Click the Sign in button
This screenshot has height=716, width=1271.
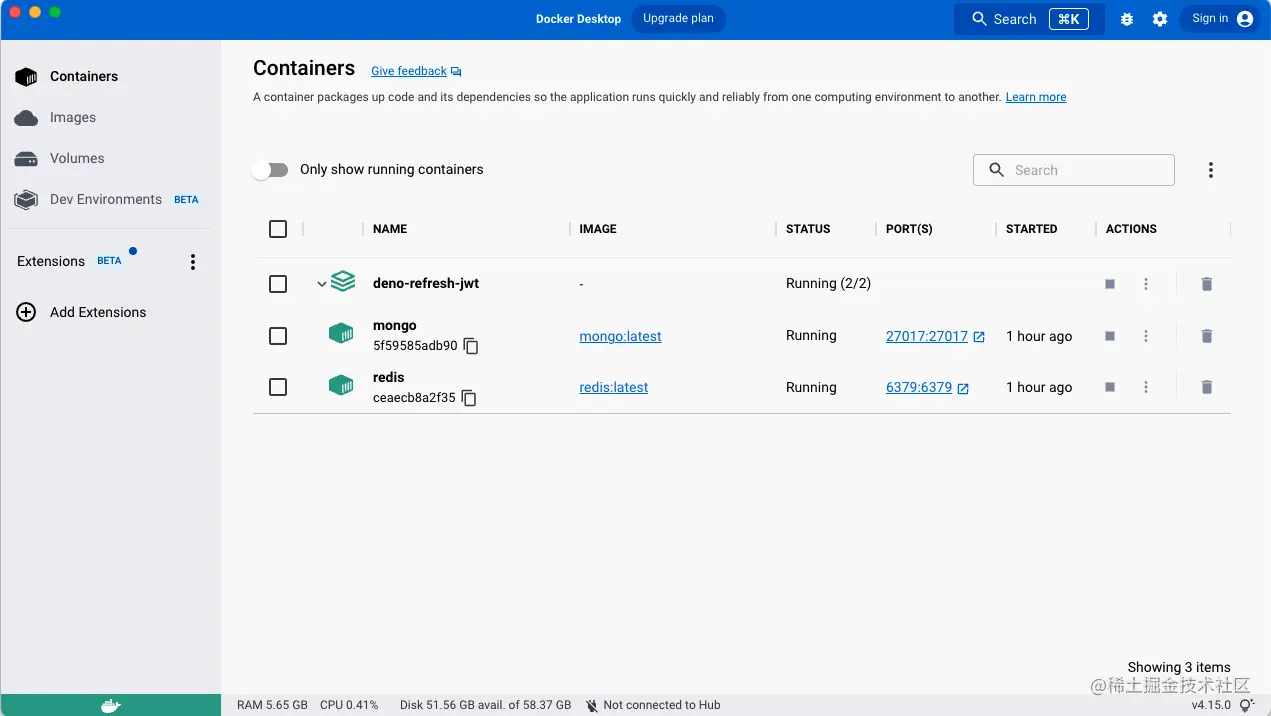[1221, 19]
